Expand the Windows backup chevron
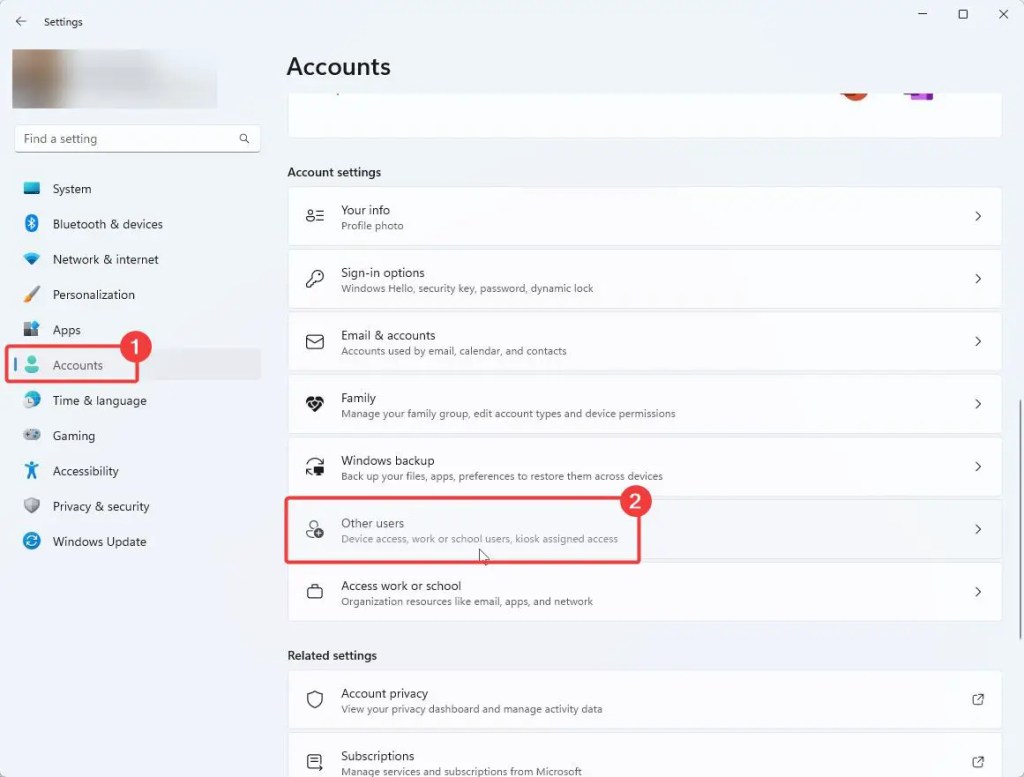Screen dimensions: 1024x777 click(978, 467)
